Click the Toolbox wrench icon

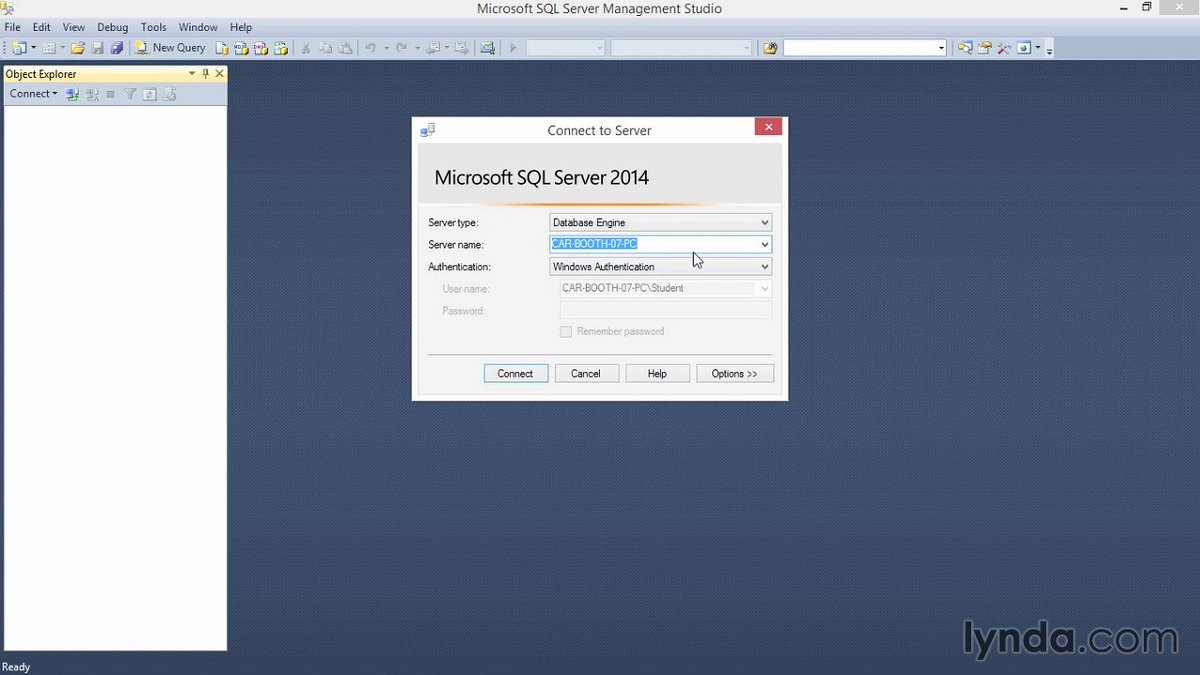point(1004,47)
